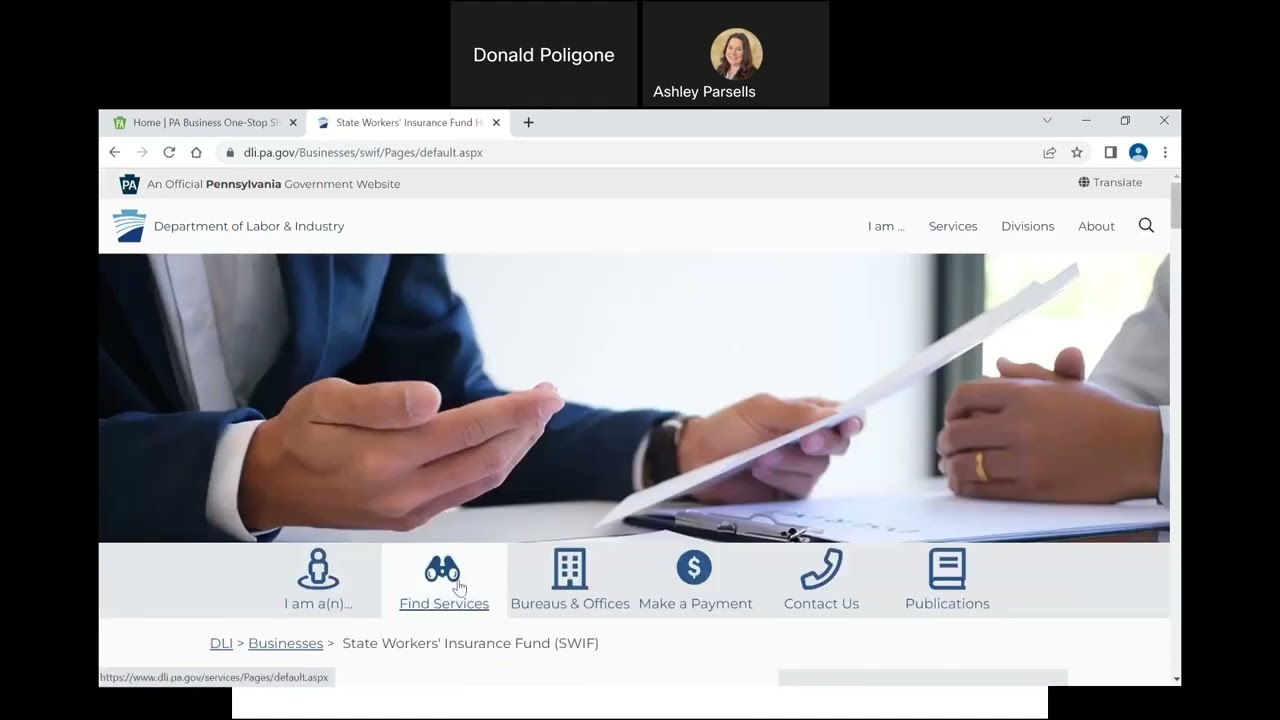Open a new browser tab with plus icon
The width and height of the screenshot is (1280, 720).
528,122
